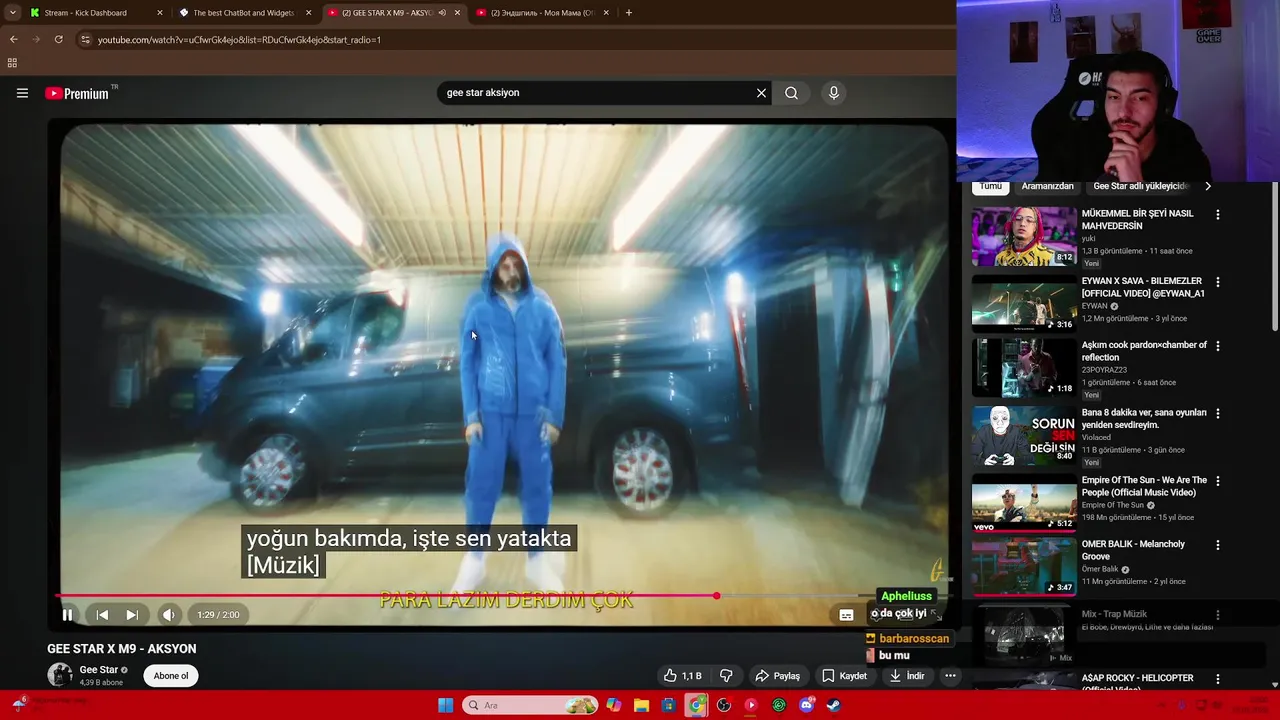
Task: Open Microsoft Store taskbar icon
Action: [669, 705]
